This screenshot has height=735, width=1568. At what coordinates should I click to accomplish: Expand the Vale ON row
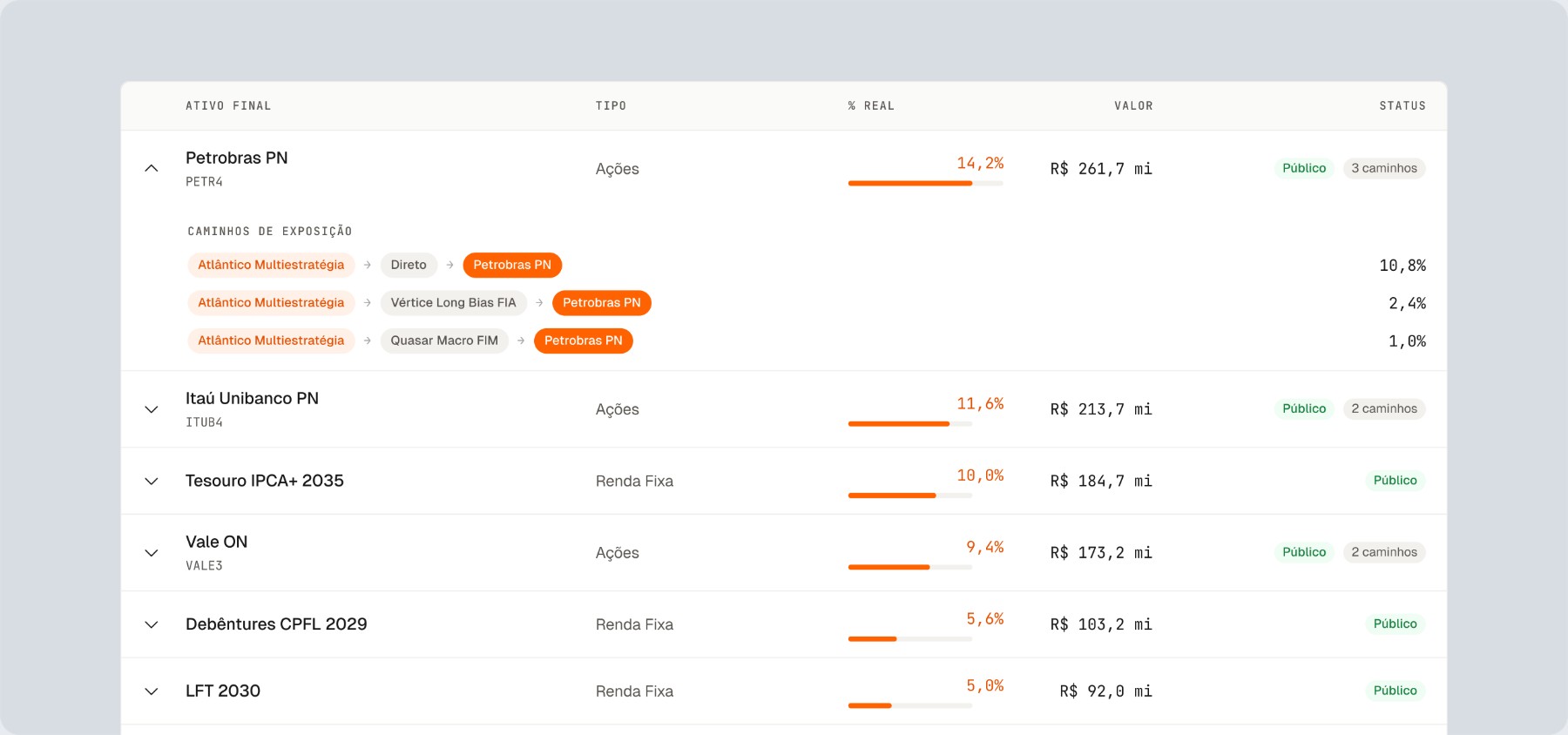[152, 553]
